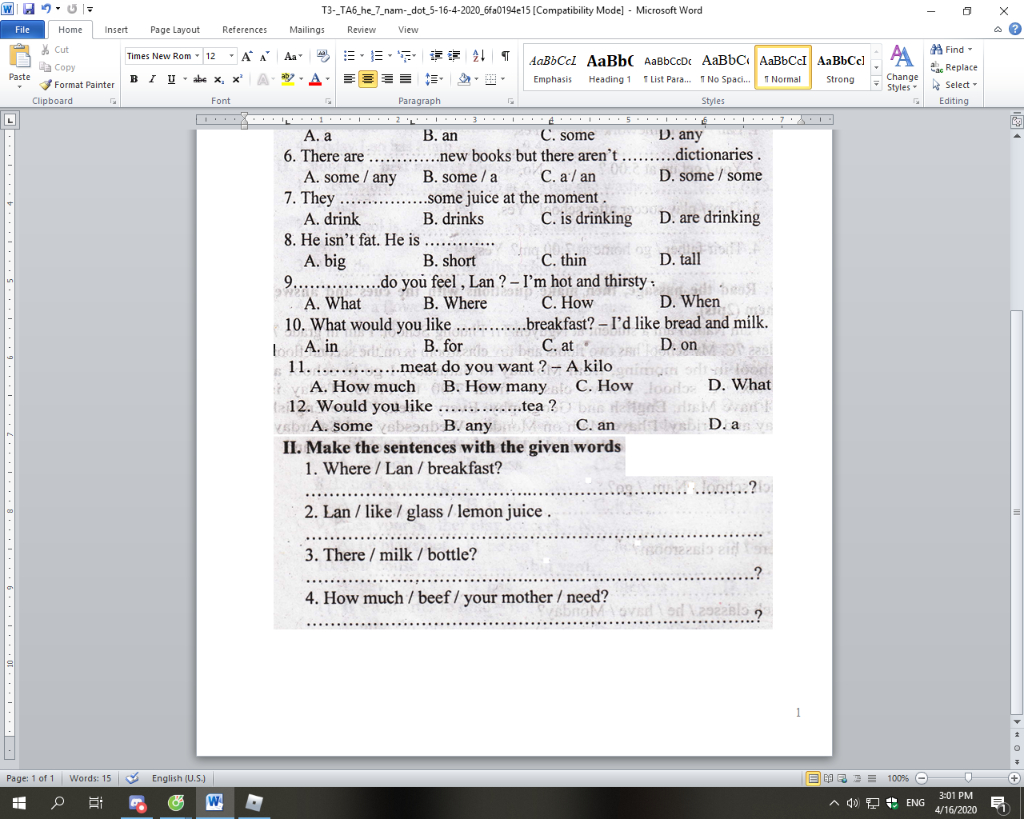Open the Font dialog launcher
The width and height of the screenshot is (1024, 819).
[328, 101]
